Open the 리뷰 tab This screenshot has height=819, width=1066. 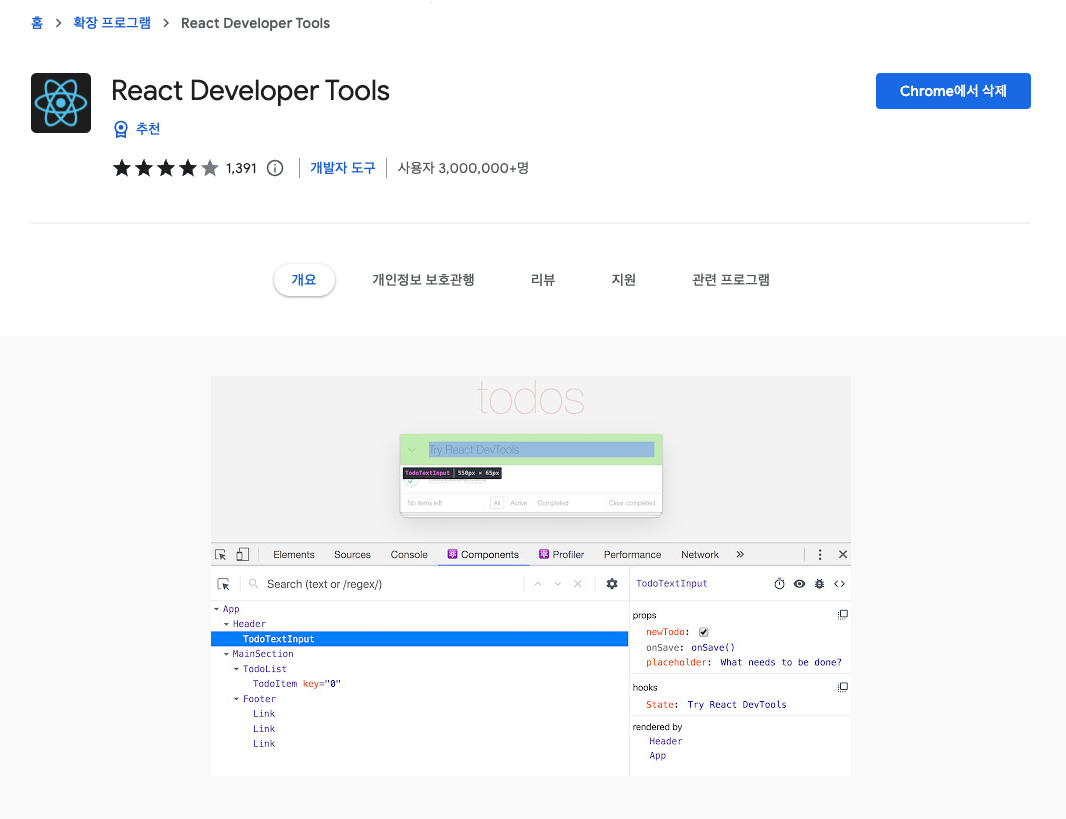[543, 280]
